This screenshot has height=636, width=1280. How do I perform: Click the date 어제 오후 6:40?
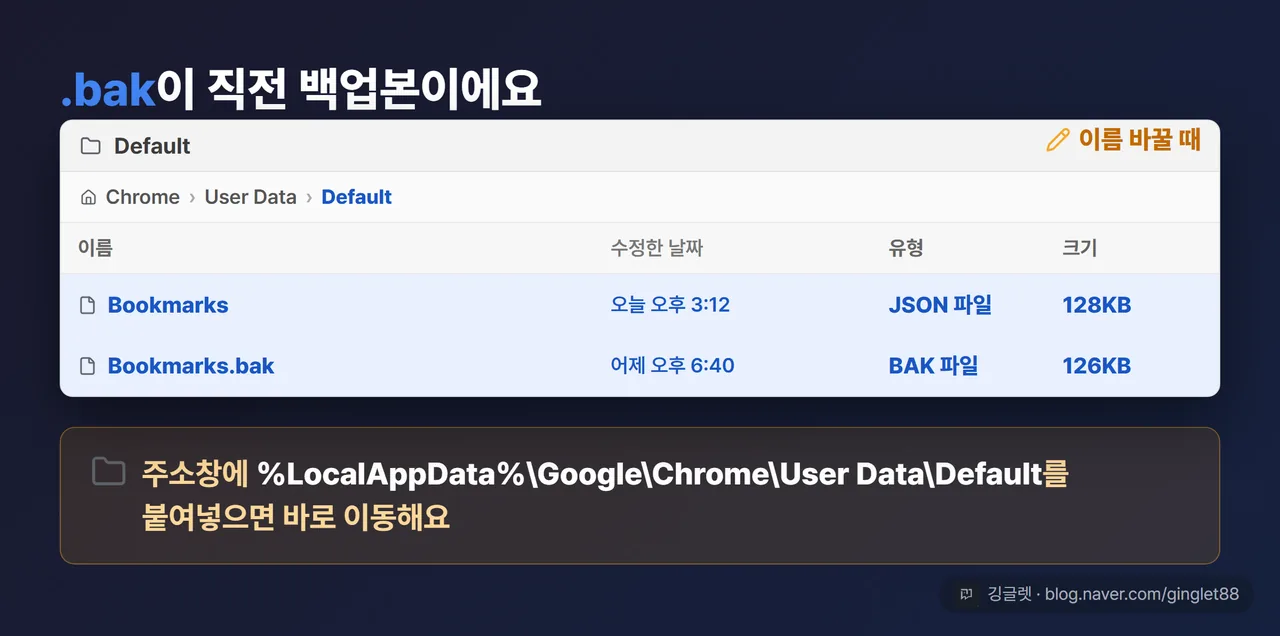[x=673, y=365]
